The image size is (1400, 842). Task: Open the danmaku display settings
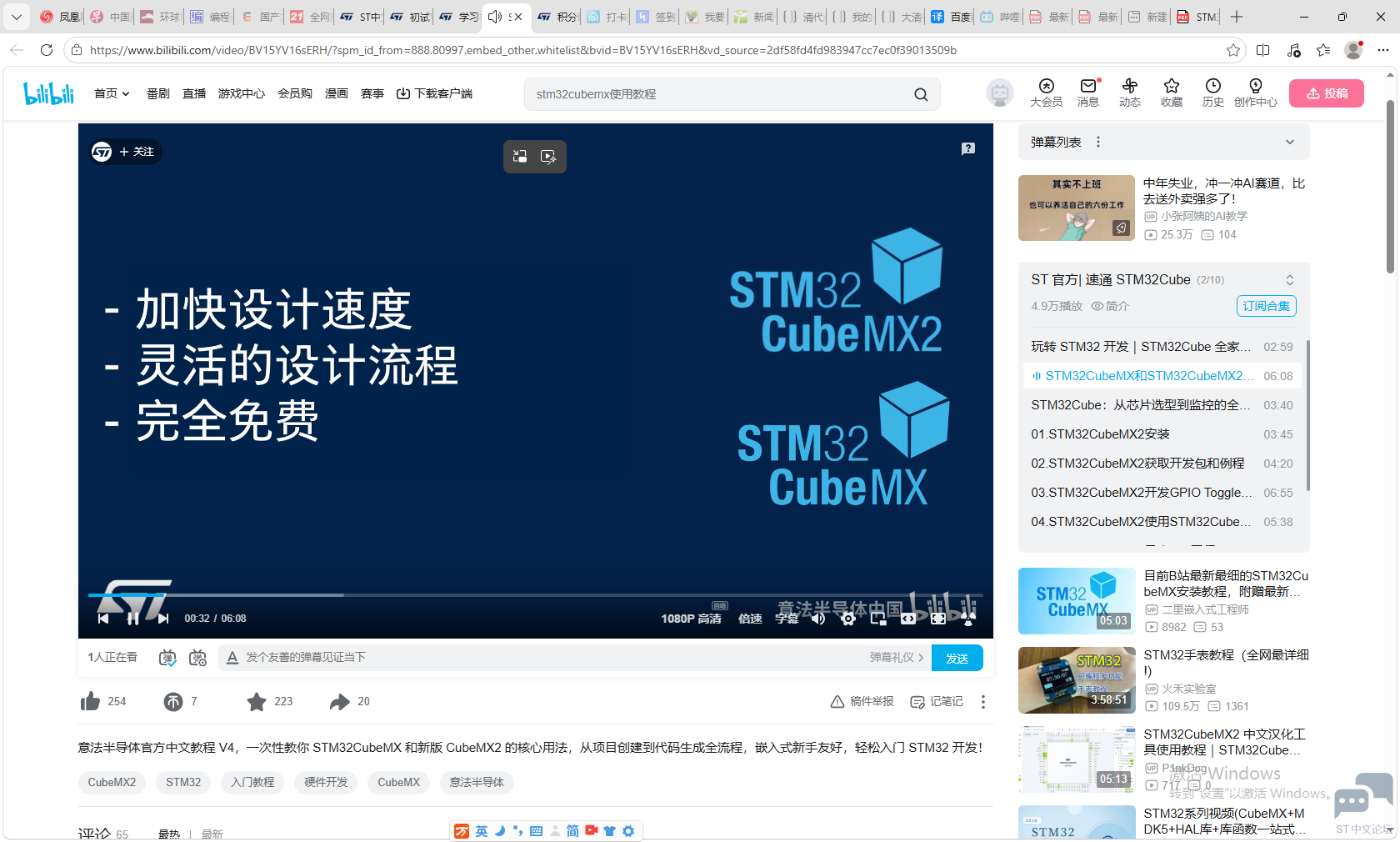tap(197, 658)
